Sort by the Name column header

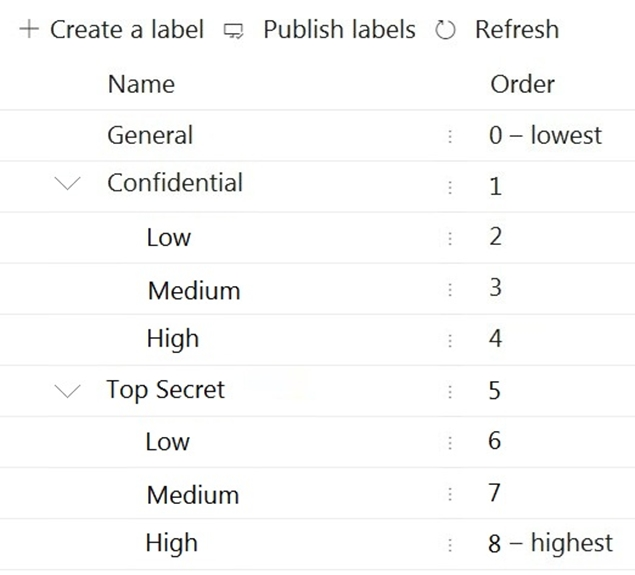pos(141,85)
